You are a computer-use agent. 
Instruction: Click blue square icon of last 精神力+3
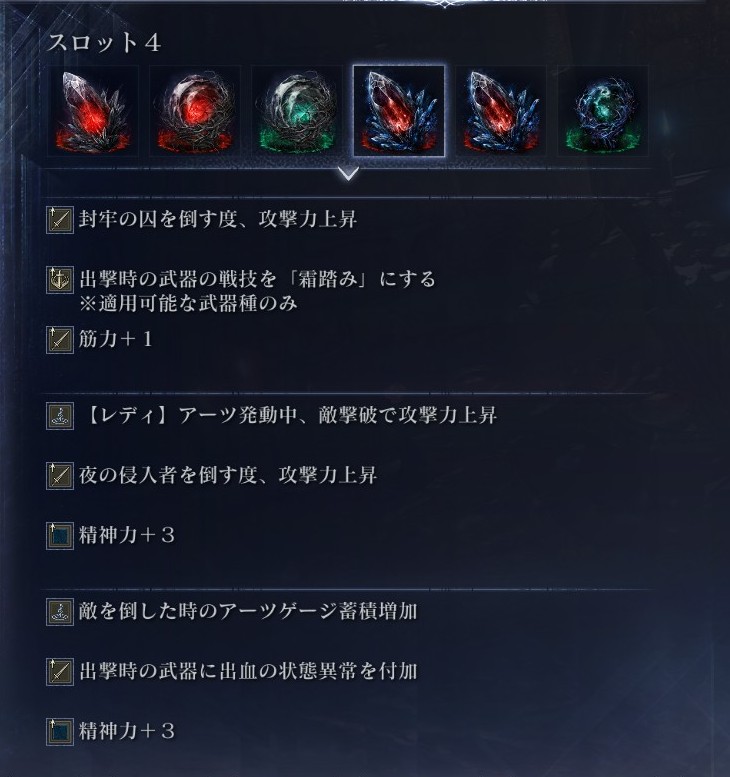(60, 732)
